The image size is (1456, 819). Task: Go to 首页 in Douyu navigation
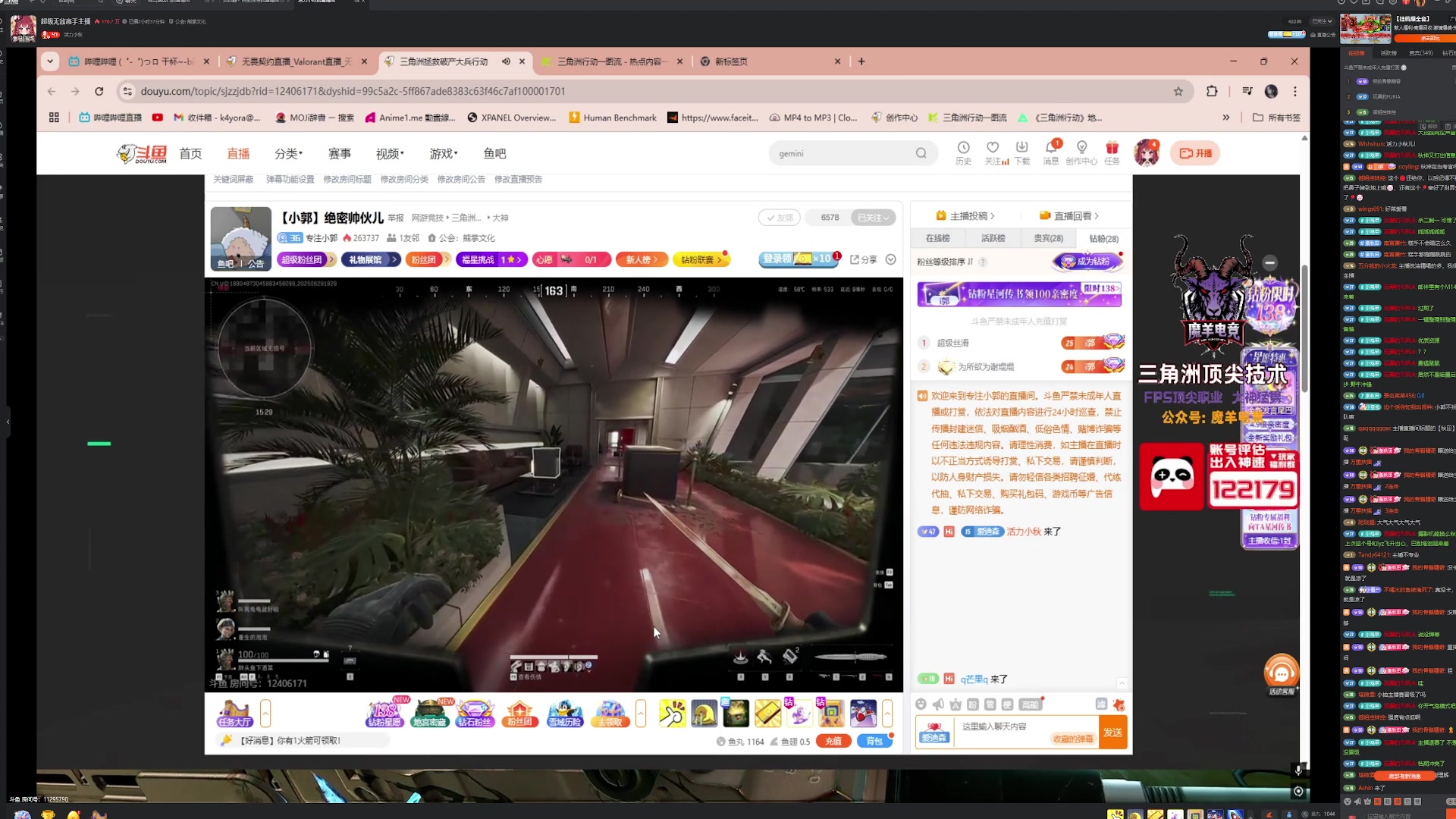[x=190, y=153]
